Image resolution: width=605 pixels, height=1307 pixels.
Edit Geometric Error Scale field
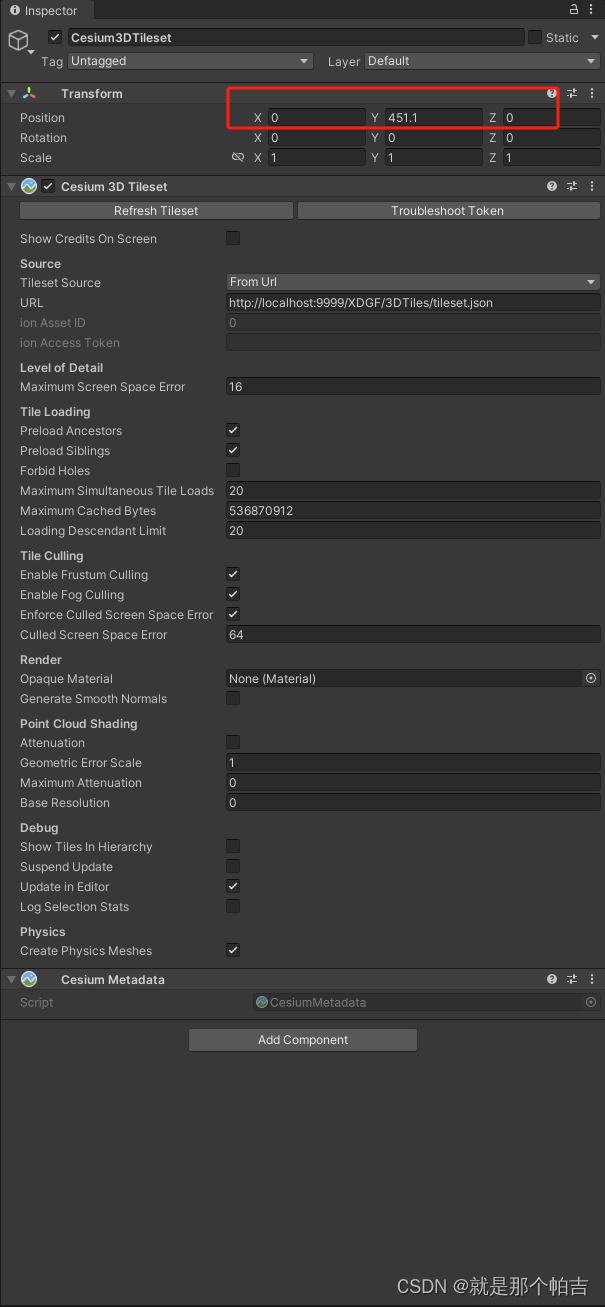pyautogui.click(x=414, y=762)
